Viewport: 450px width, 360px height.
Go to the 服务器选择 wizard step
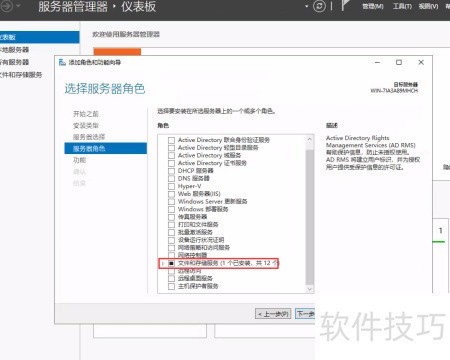pos(89,137)
